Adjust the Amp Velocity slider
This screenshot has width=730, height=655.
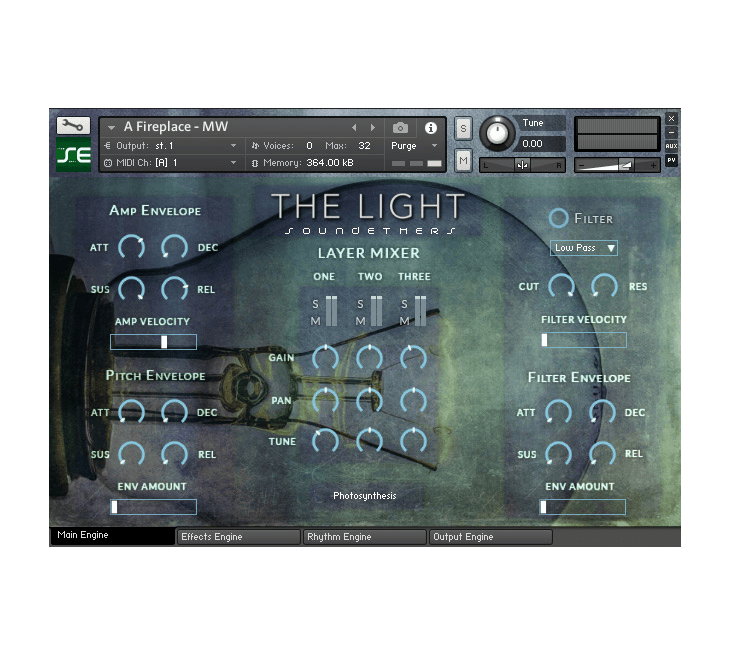153,342
